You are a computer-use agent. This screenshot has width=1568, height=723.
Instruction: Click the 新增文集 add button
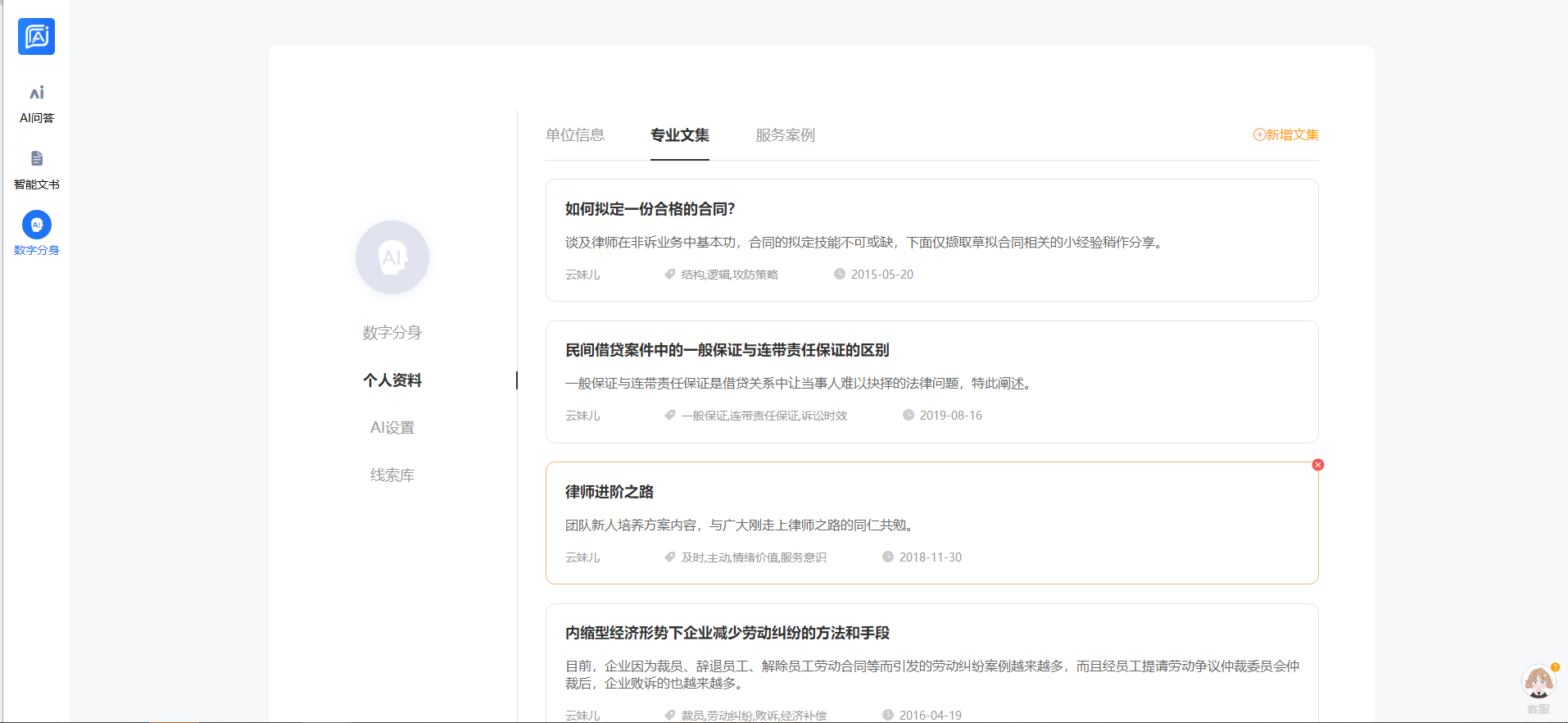tap(1285, 135)
